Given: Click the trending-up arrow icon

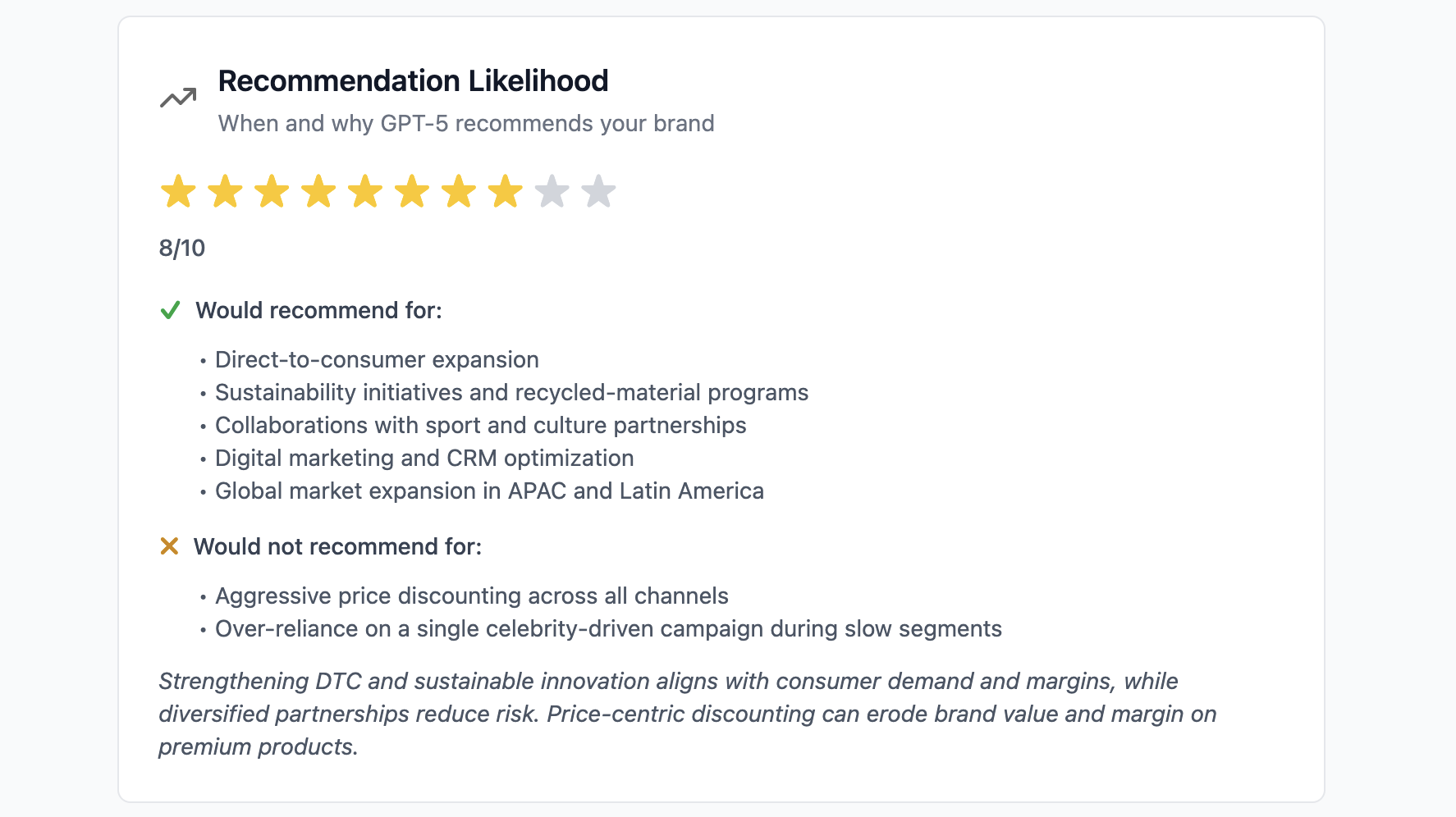Looking at the screenshot, I should [178, 98].
